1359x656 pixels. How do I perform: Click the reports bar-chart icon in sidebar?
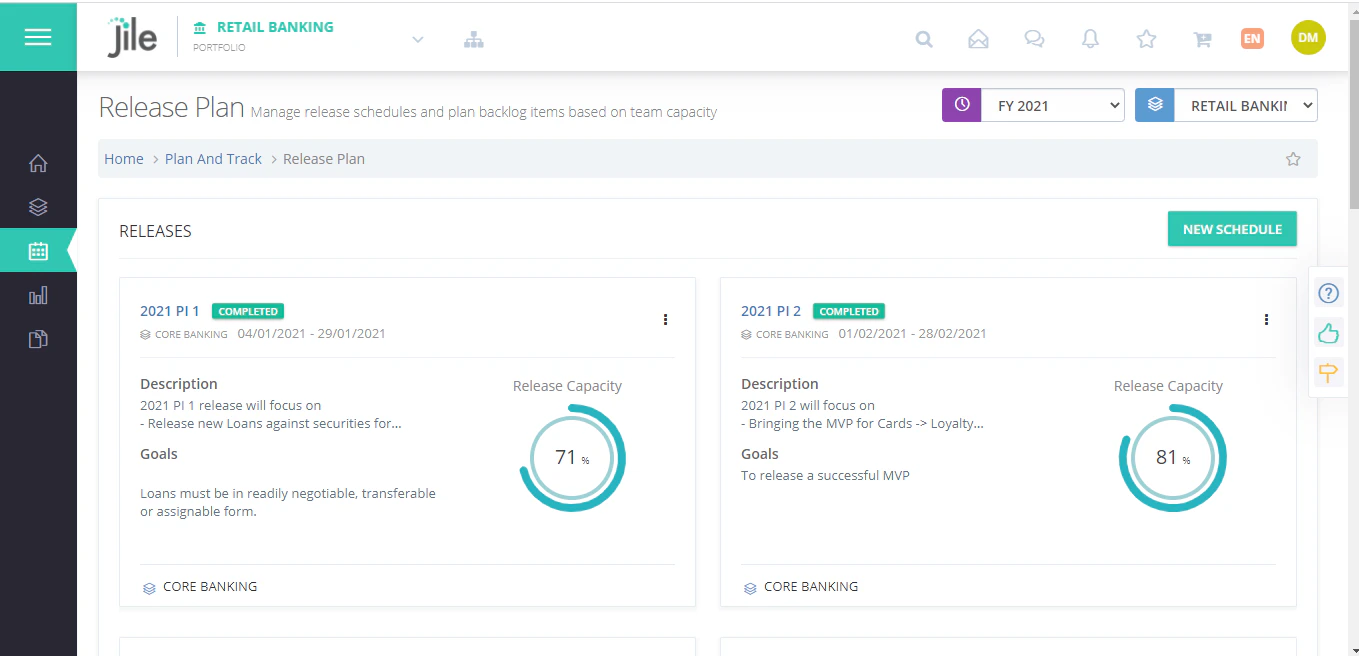tap(38, 295)
